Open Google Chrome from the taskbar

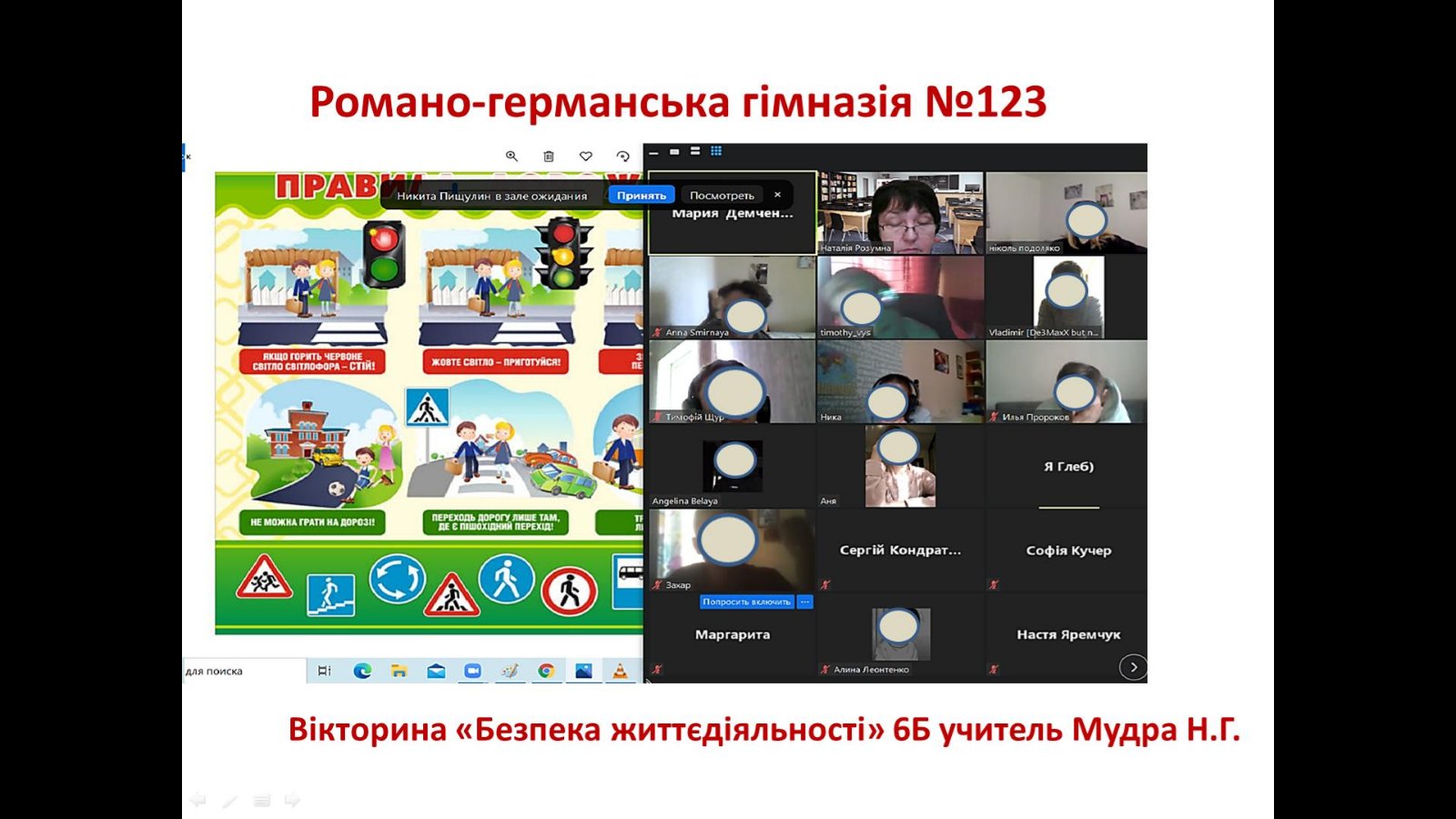tap(546, 671)
